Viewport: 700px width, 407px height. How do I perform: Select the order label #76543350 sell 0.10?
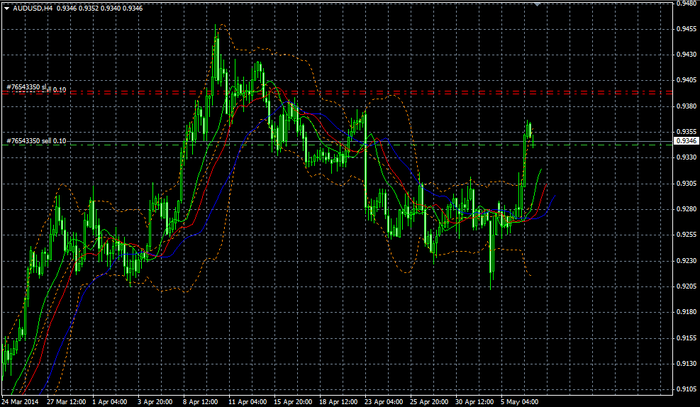(36, 141)
